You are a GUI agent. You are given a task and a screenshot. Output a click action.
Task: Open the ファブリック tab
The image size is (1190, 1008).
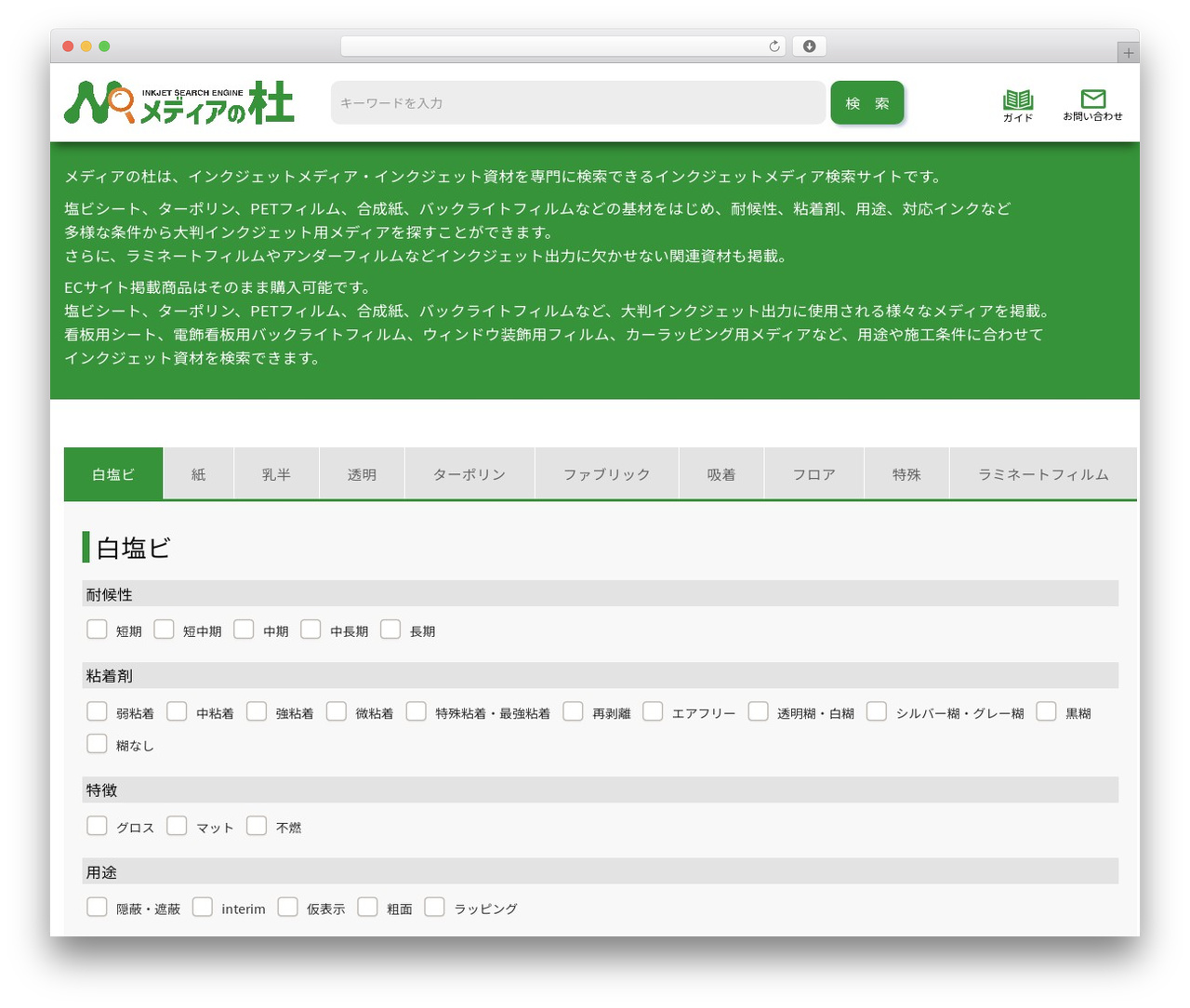coord(607,474)
